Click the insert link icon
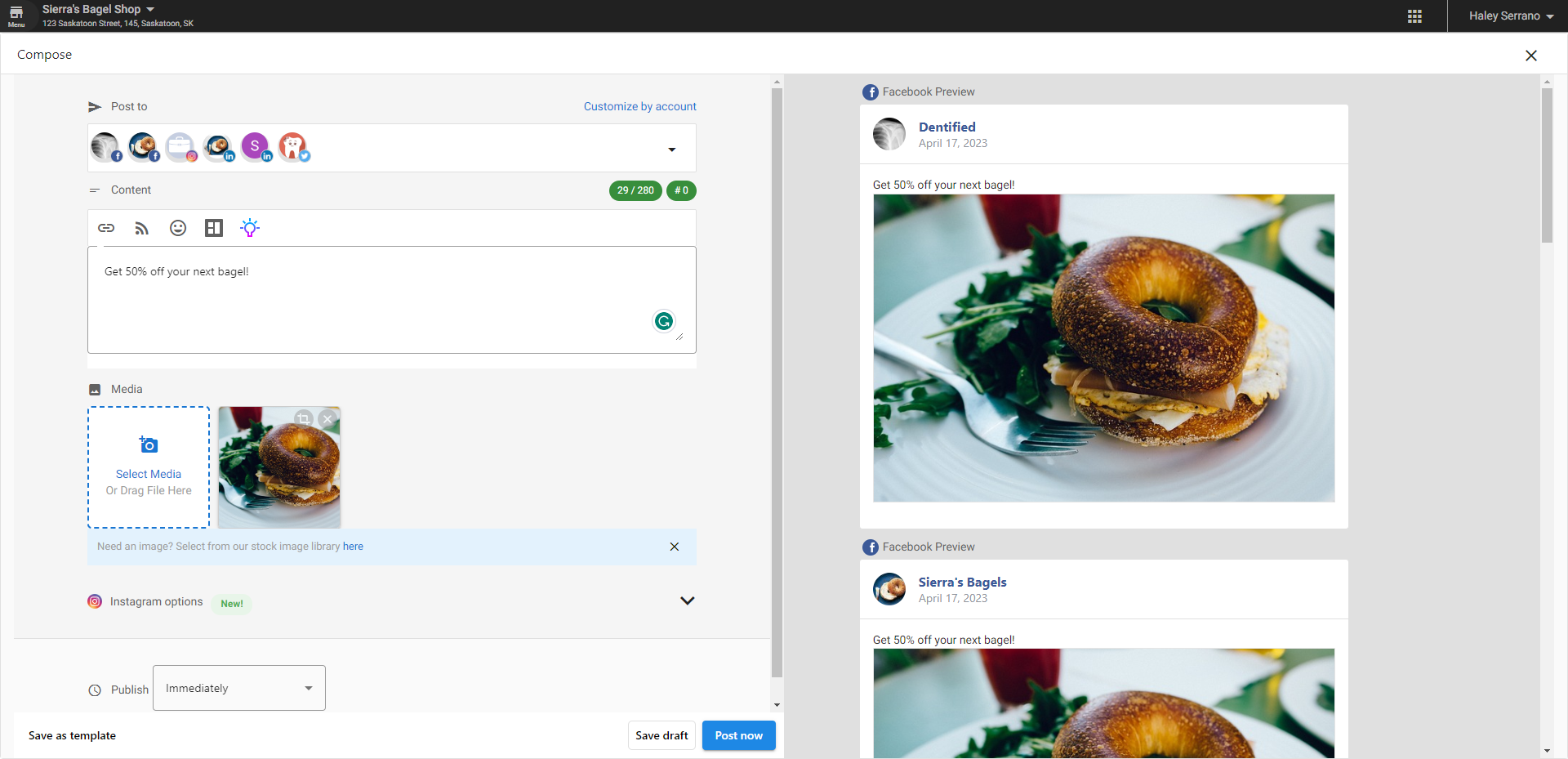This screenshot has height=759, width=1568. pos(106,228)
